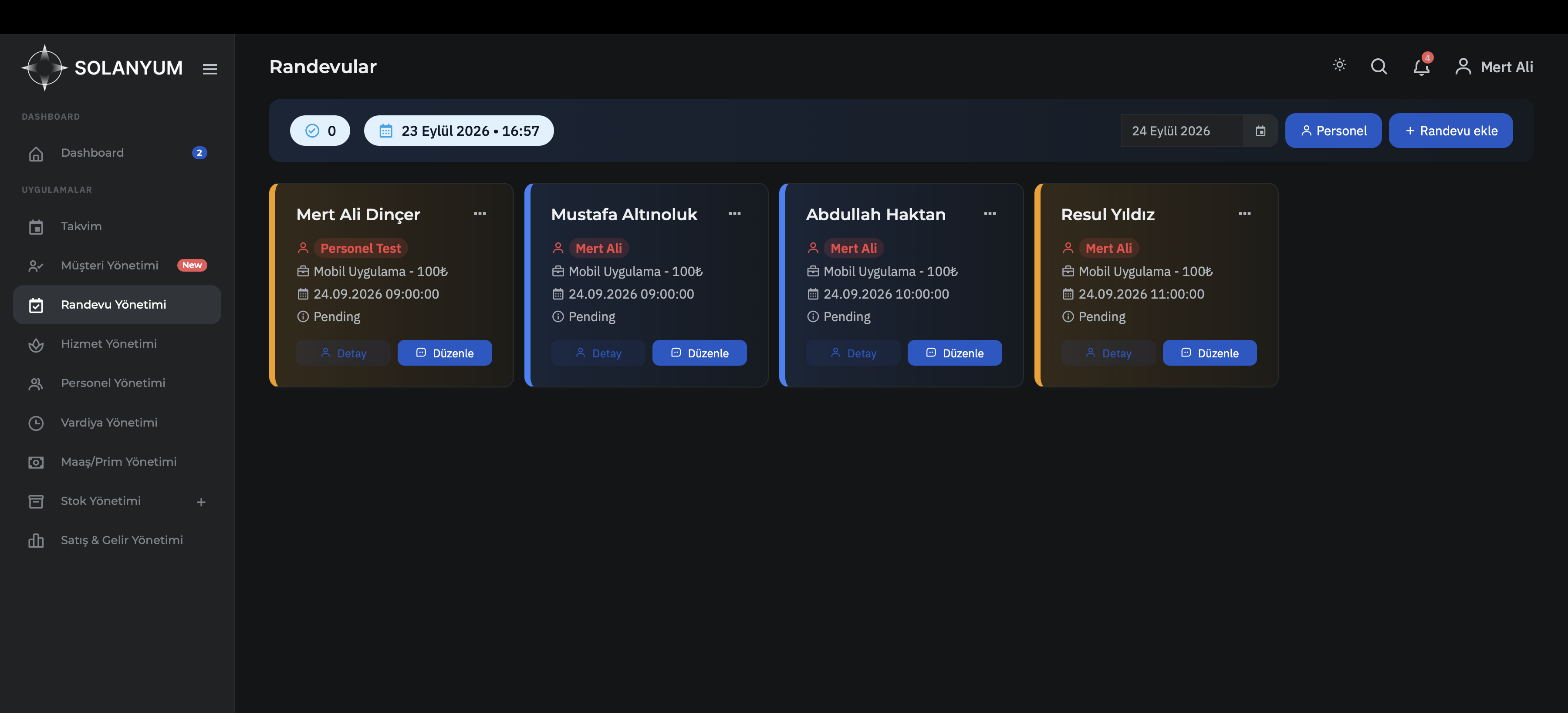
Task: Click the Dashboard badge showing 2
Action: coord(199,153)
